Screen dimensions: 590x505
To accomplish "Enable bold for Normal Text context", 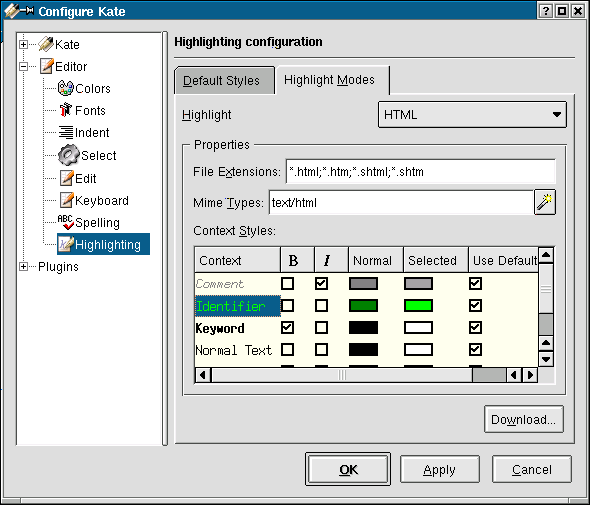I will click(287, 350).
